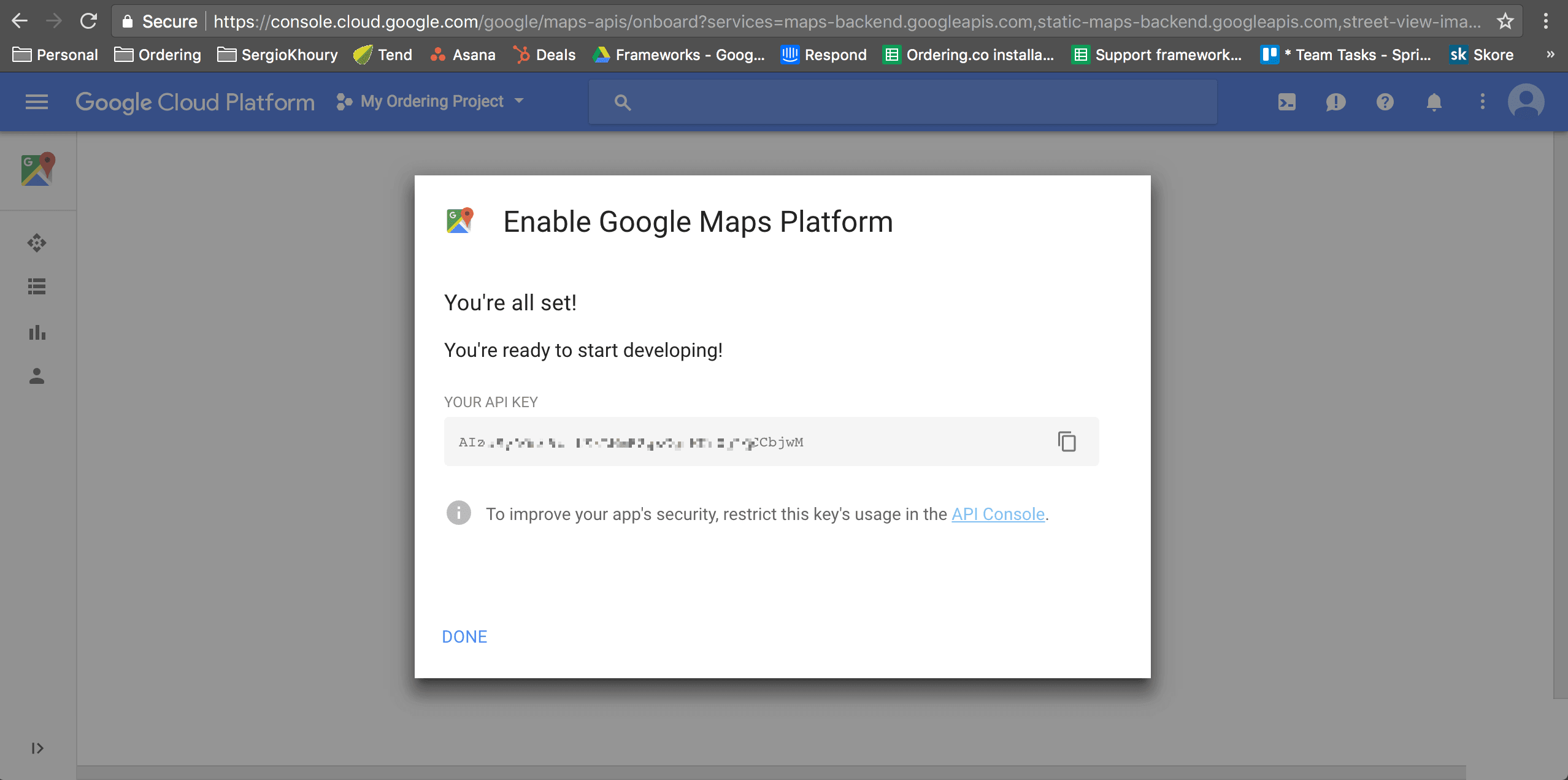Open the metrics bar chart sidebar icon

(37, 332)
